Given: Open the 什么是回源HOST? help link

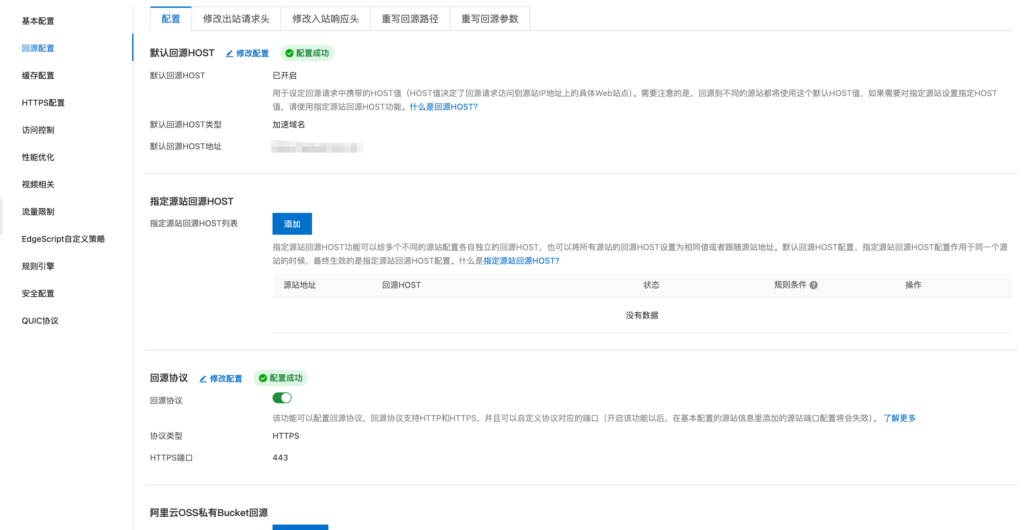Looking at the screenshot, I should point(443,106).
